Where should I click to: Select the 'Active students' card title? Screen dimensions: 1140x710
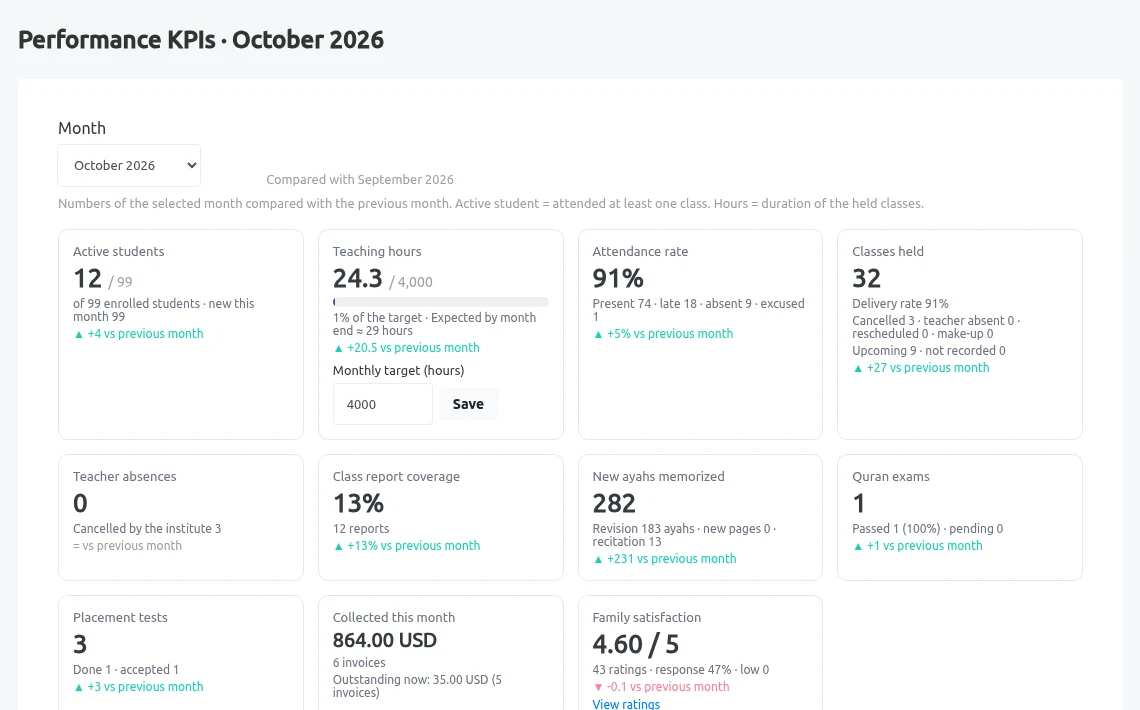119,251
